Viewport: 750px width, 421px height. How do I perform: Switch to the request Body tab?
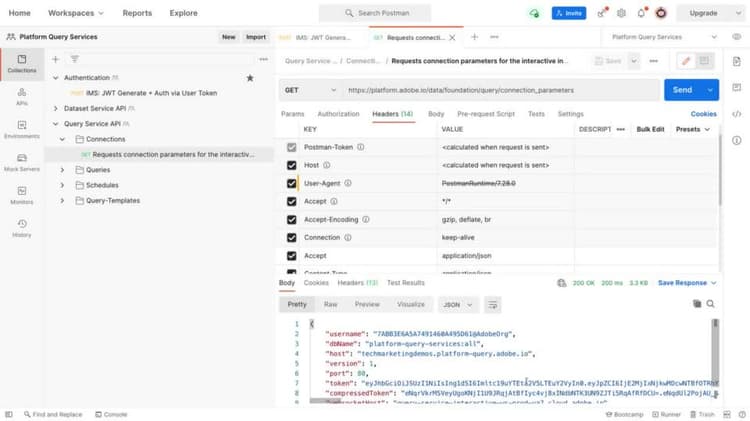click(x=436, y=114)
